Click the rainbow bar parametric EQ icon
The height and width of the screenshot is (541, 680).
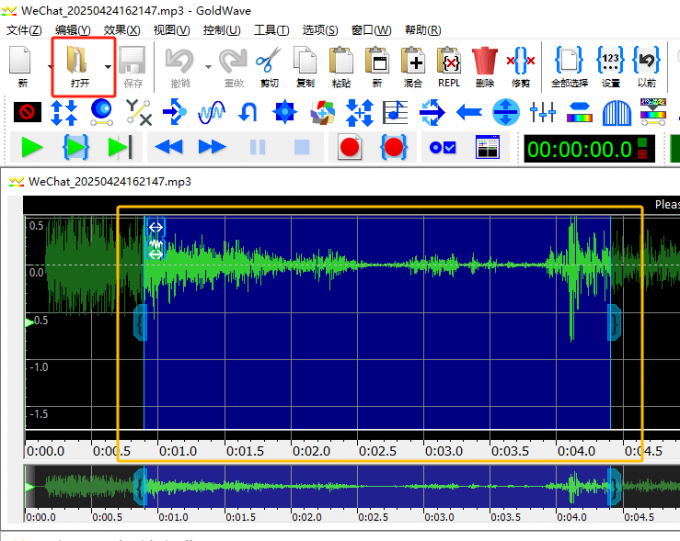click(x=579, y=112)
